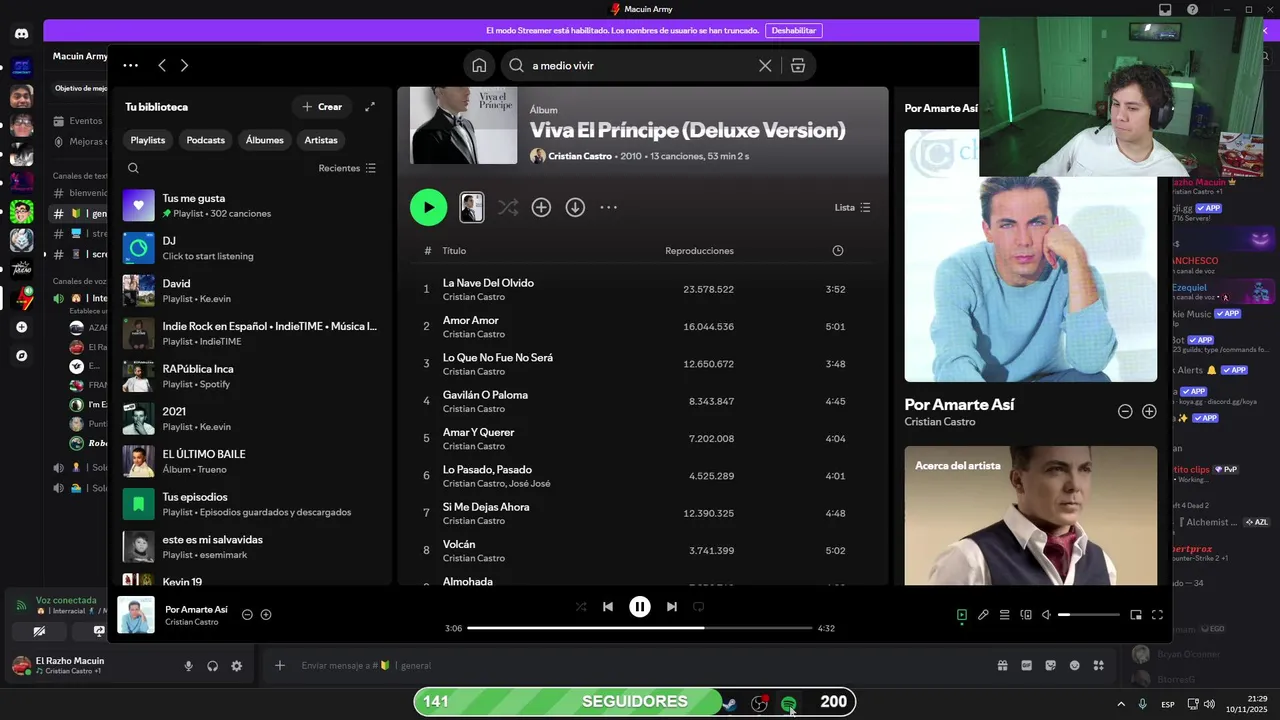Open Spotify icon in the taskbar
This screenshot has width=1280, height=720.
[789, 704]
